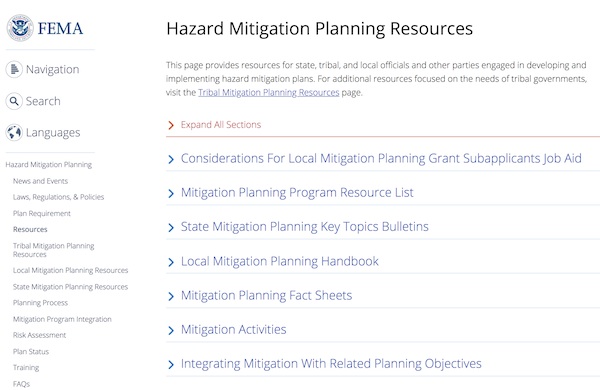Open Local Mitigation Planning Resources sidebar link

[70, 270]
